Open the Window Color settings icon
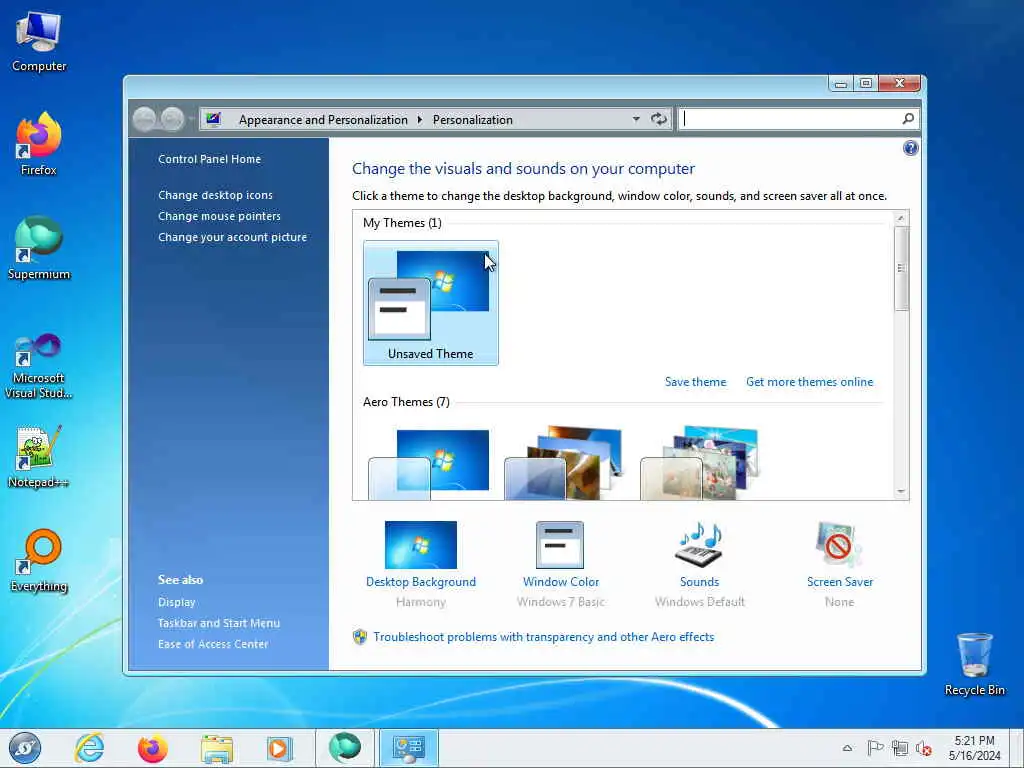1024x768 pixels. click(560, 545)
